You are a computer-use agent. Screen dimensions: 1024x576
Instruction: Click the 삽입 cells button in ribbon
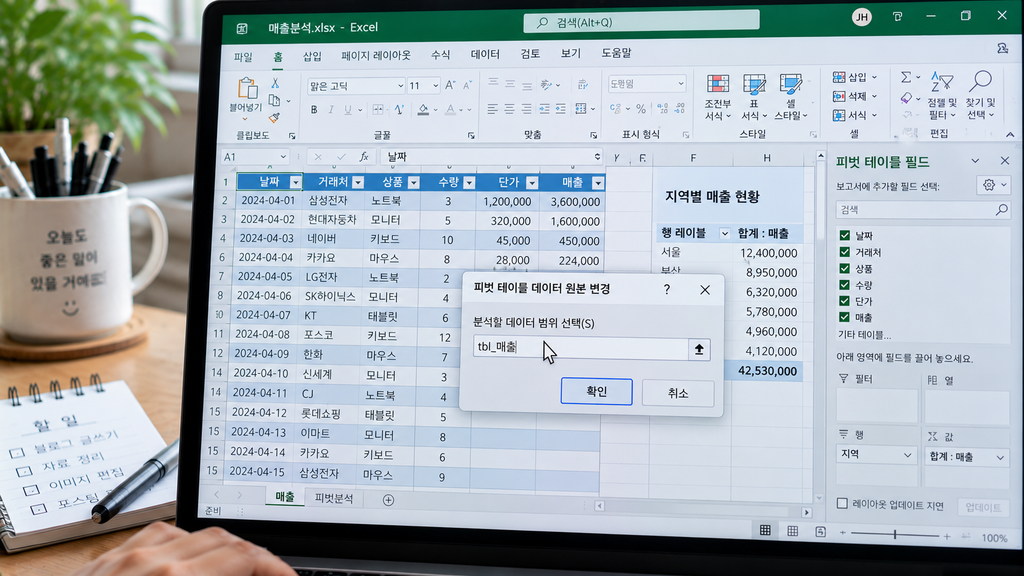(854, 77)
